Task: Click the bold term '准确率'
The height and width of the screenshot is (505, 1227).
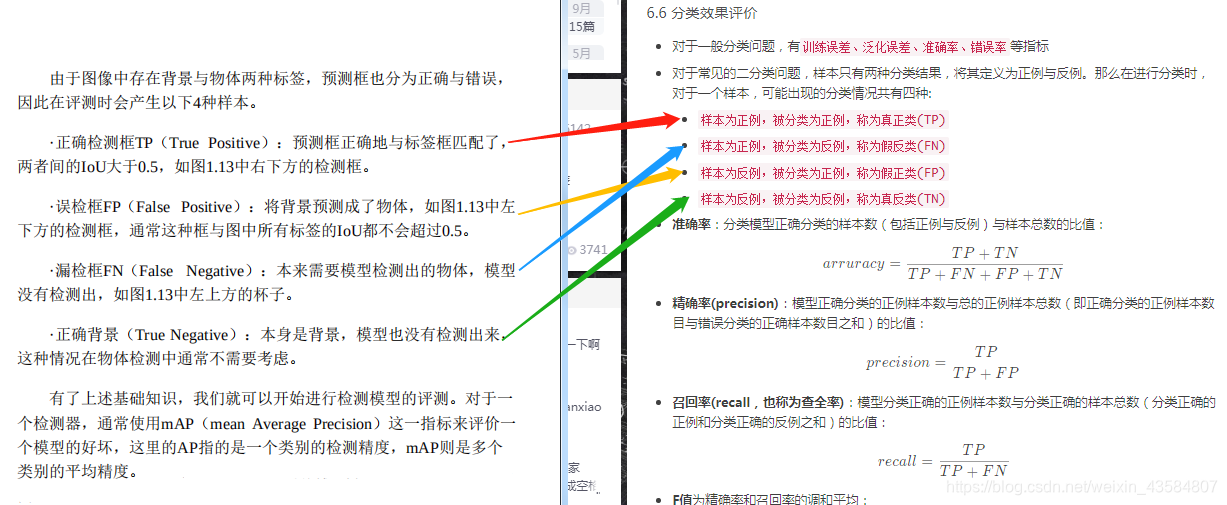Action: click(693, 225)
